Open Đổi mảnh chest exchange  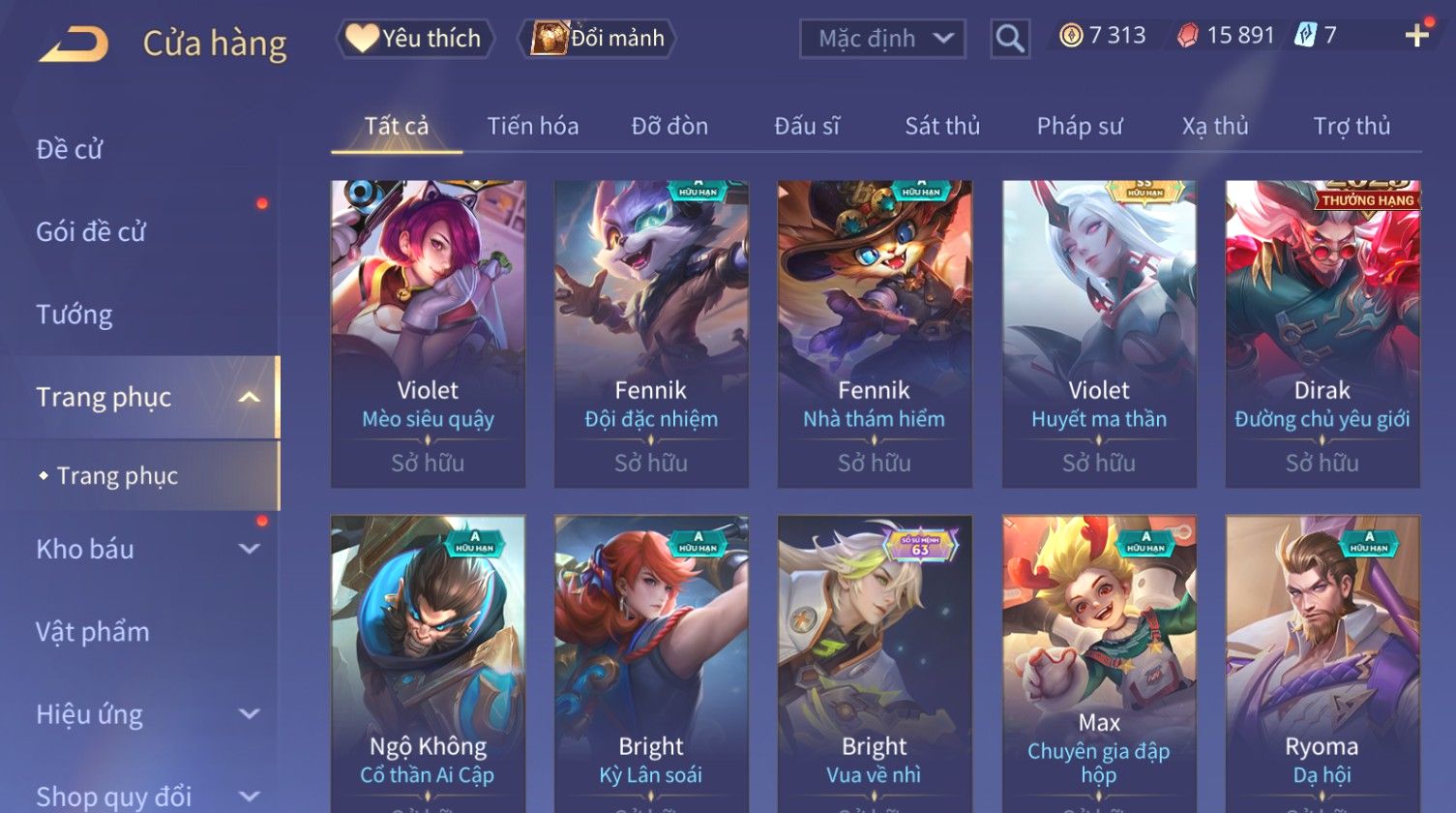tap(598, 39)
